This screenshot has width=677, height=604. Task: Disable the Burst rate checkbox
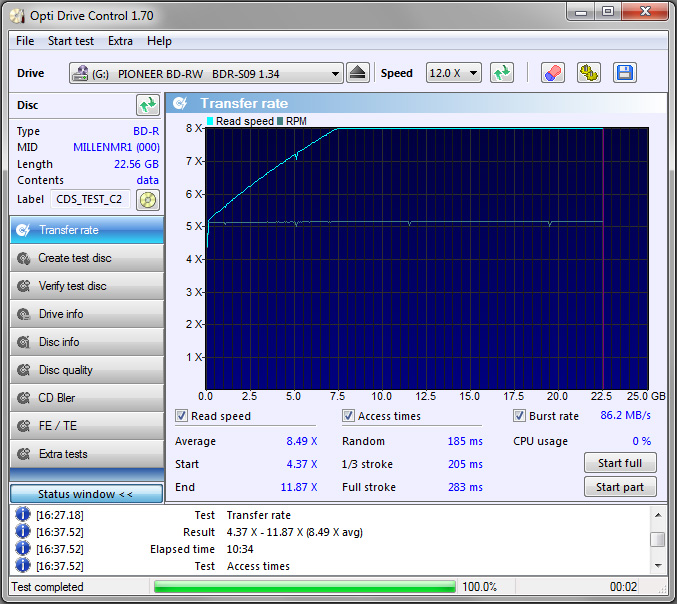point(520,416)
